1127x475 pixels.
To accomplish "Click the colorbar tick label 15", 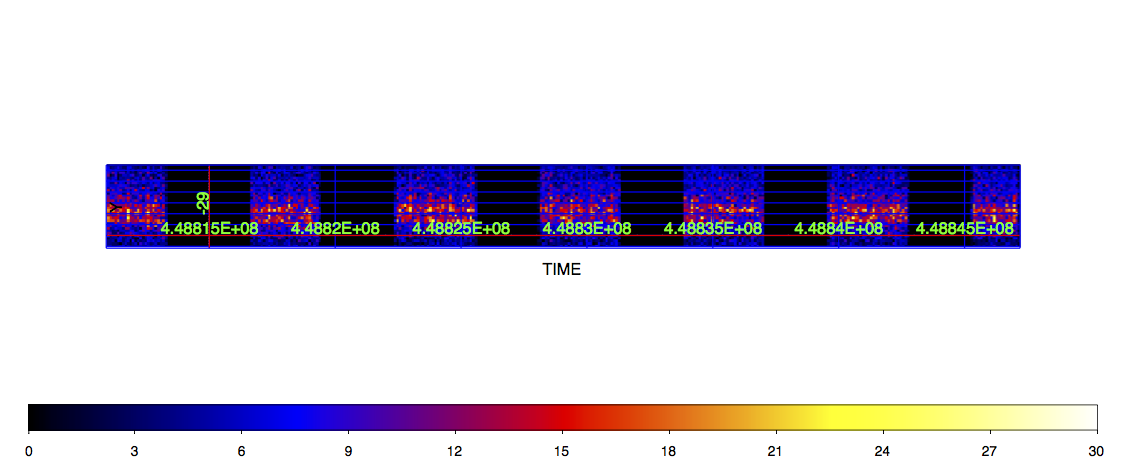I will (x=562, y=451).
